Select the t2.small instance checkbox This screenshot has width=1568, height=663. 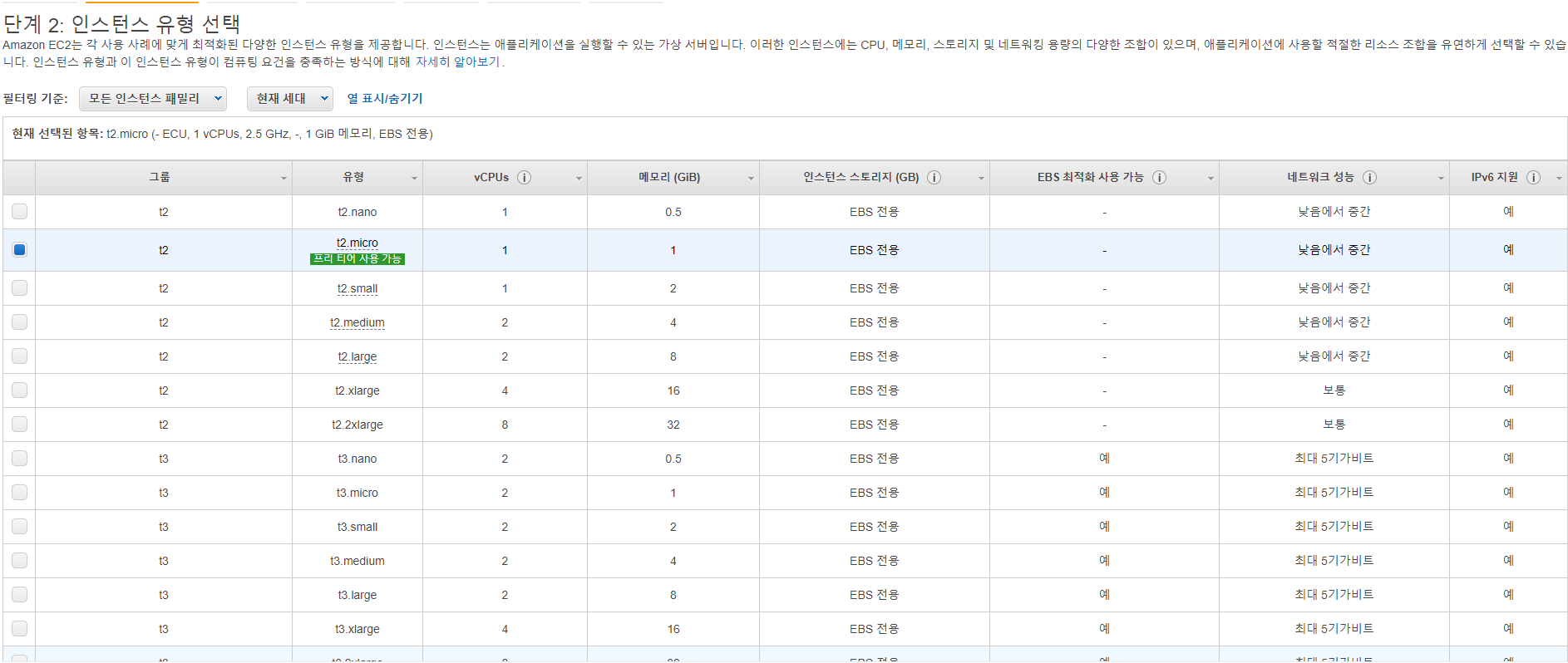(19, 287)
